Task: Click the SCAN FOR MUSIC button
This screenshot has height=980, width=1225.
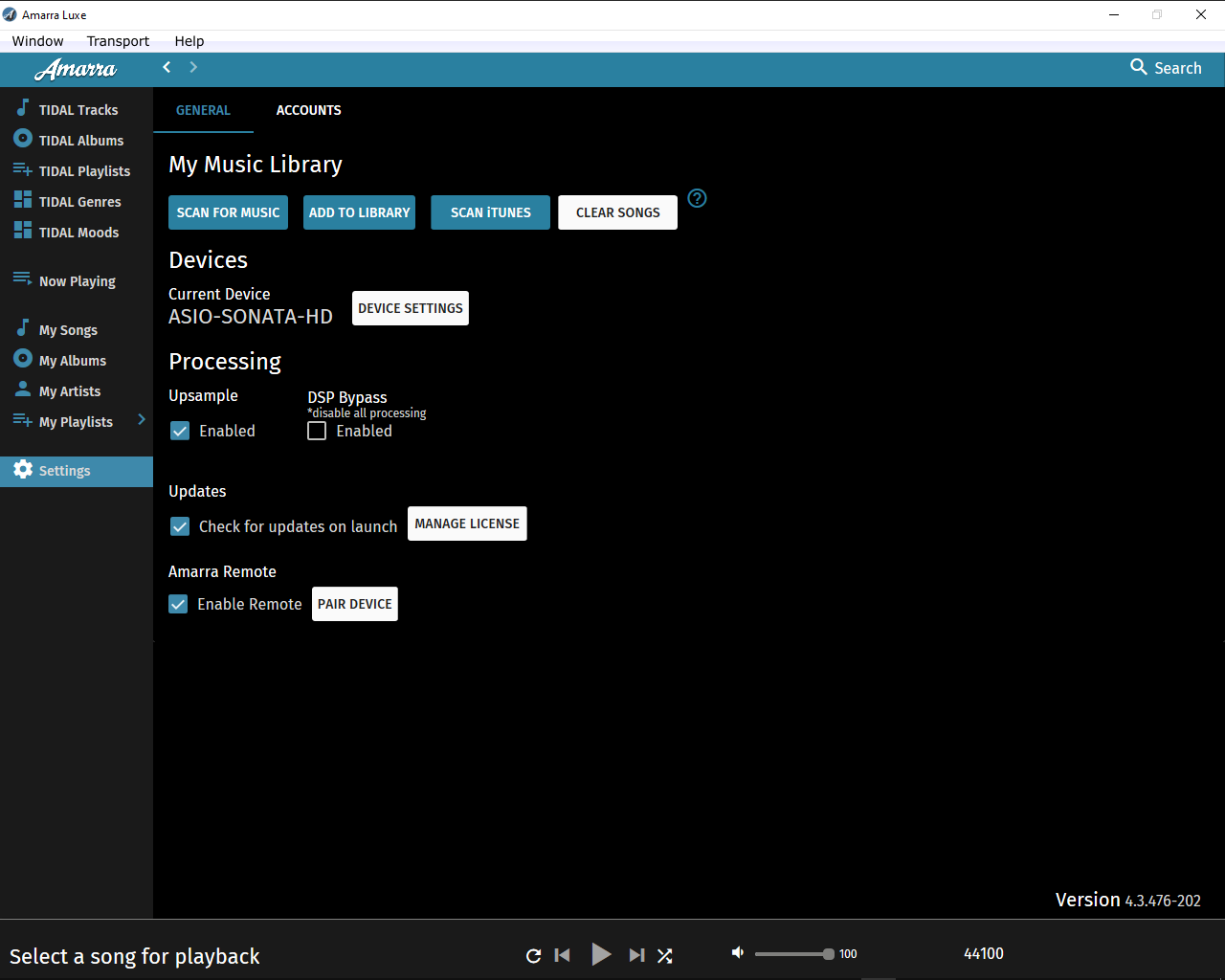Action: tap(228, 212)
